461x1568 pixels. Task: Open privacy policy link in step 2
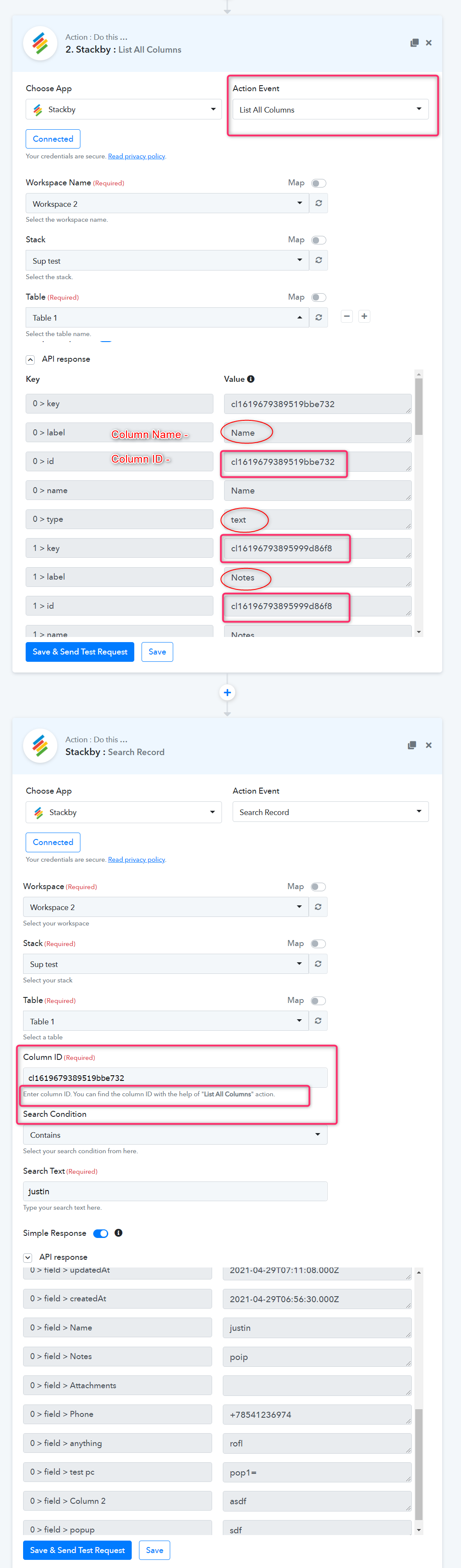(136, 156)
